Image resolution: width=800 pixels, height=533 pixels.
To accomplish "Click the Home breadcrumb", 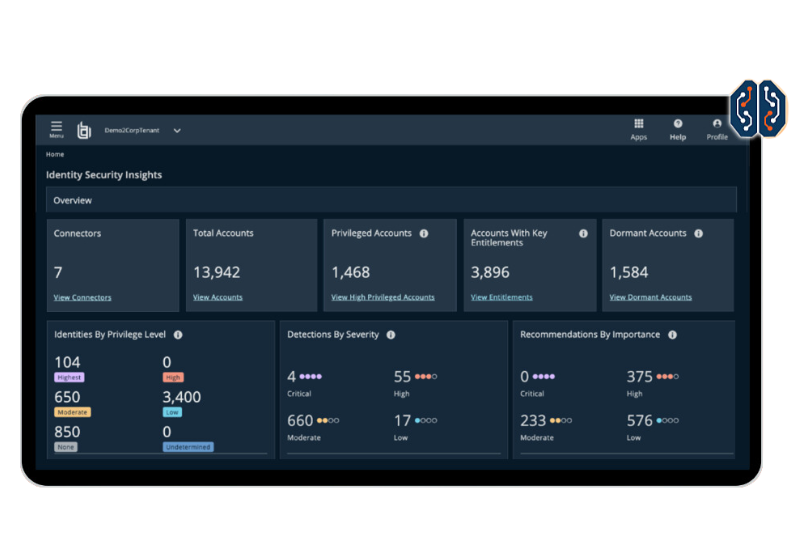I will coord(55,154).
